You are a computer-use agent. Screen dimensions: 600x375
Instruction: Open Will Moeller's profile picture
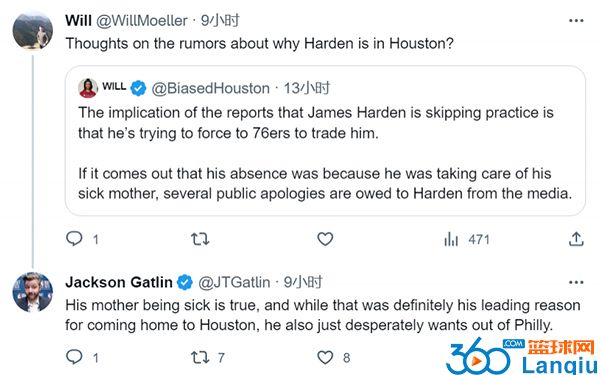(33, 30)
